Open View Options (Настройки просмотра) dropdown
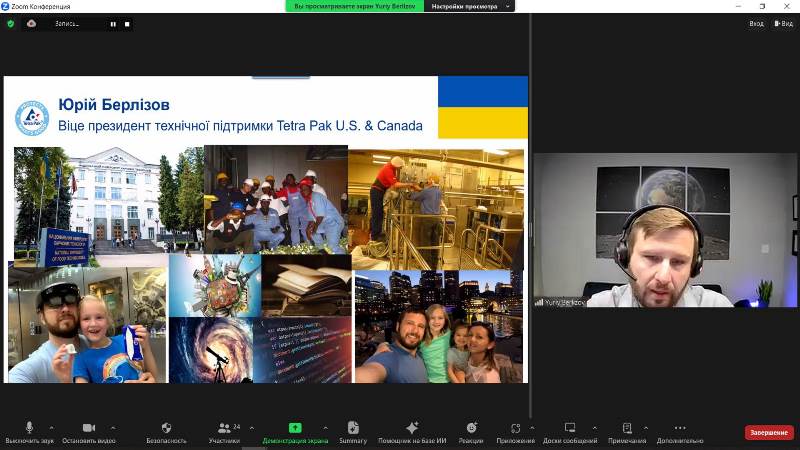800x450 pixels. click(469, 6)
